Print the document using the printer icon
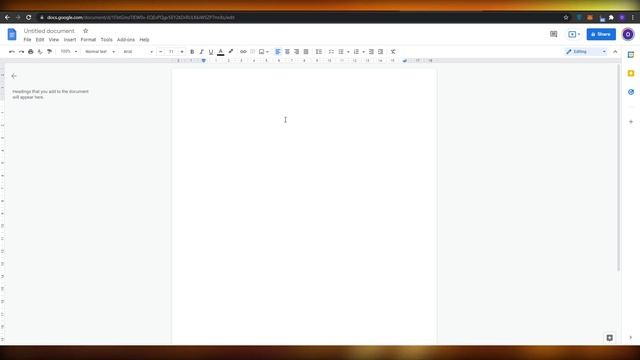The height and width of the screenshot is (360, 640). point(31,52)
